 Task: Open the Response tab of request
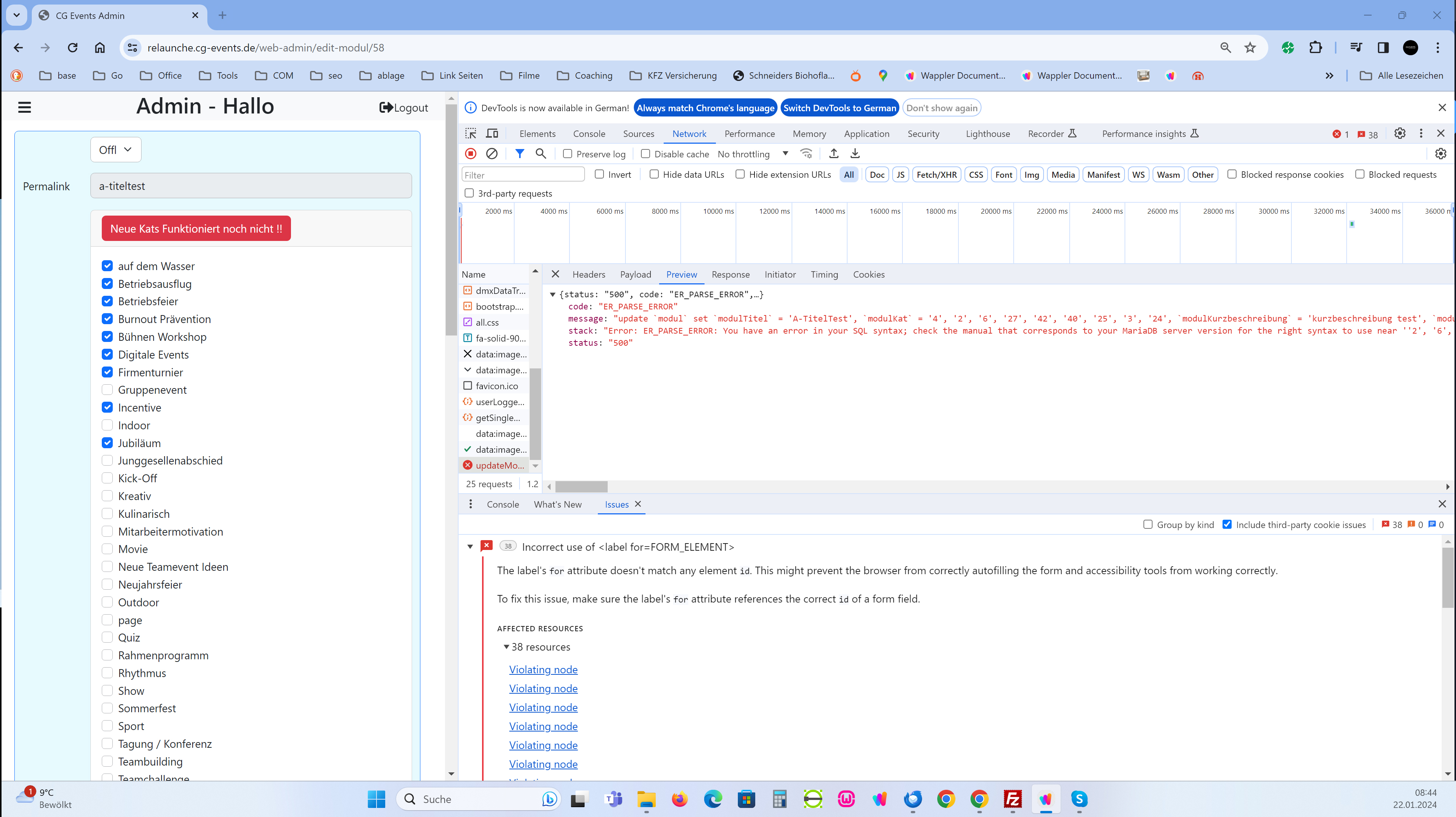(x=730, y=275)
